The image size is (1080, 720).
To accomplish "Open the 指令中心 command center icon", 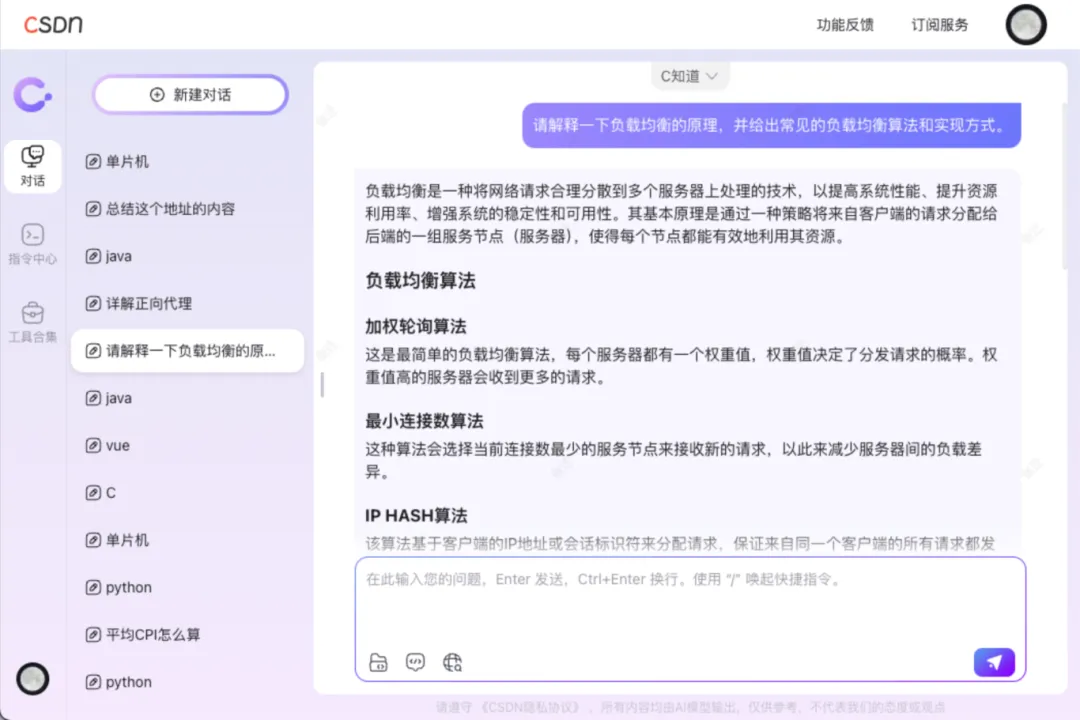I will [32, 244].
